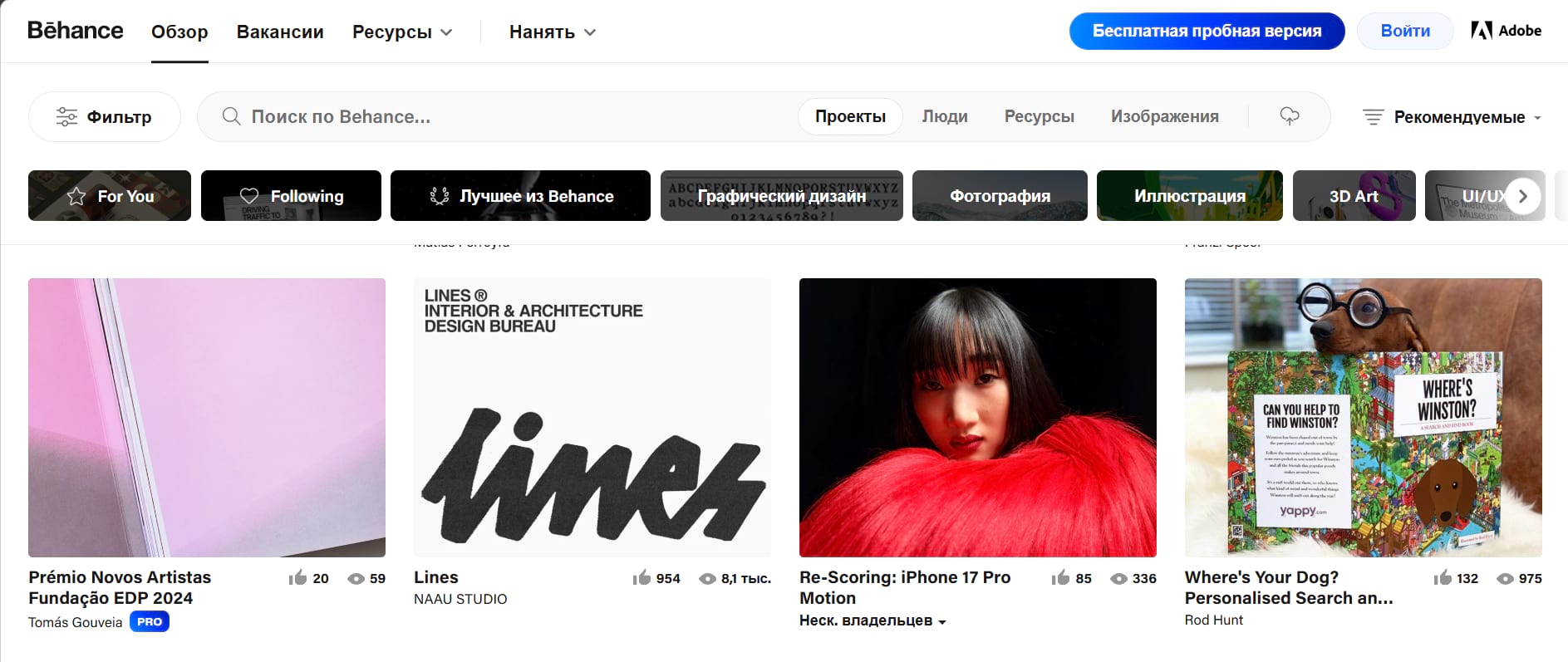
Task: Click the Бесплатная пробная версия button
Action: (1207, 31)
